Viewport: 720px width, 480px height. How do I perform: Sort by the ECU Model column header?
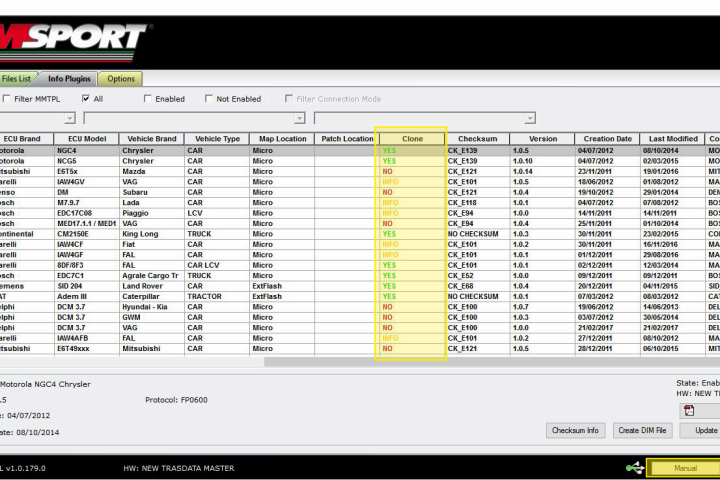[87, 139]
